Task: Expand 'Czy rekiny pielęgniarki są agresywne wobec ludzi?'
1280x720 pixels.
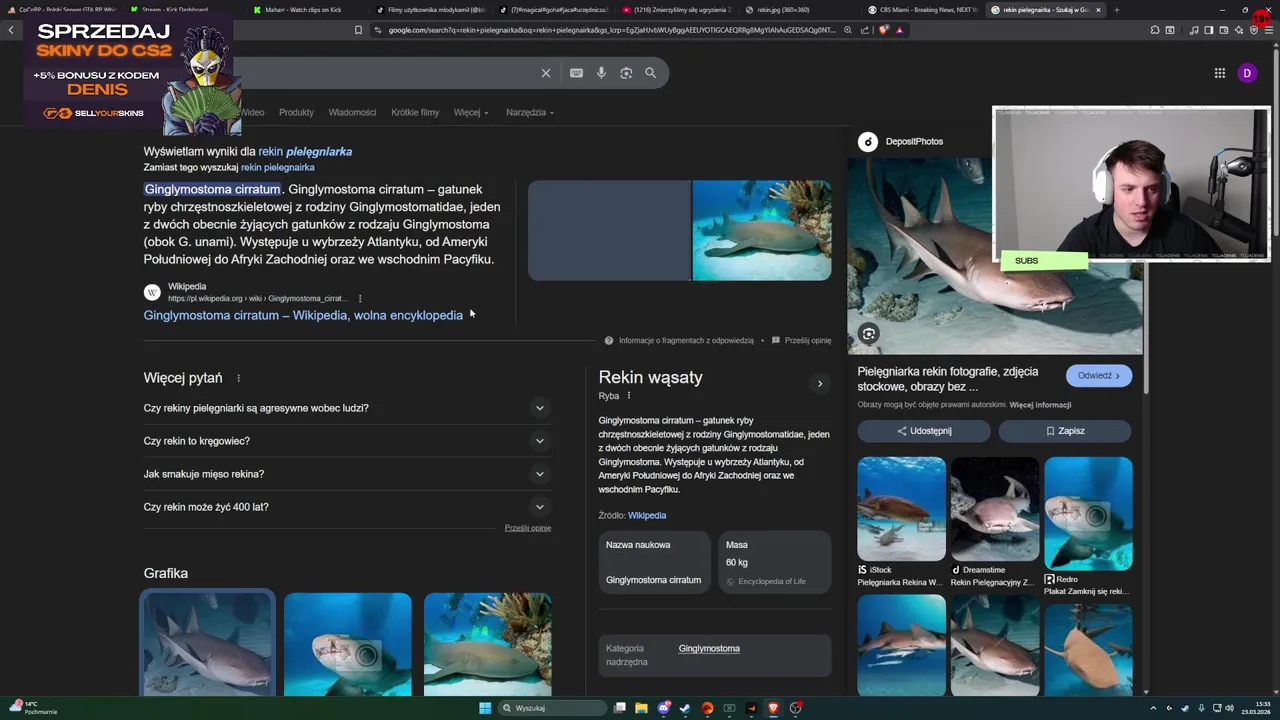Action: tap(540, 408)
